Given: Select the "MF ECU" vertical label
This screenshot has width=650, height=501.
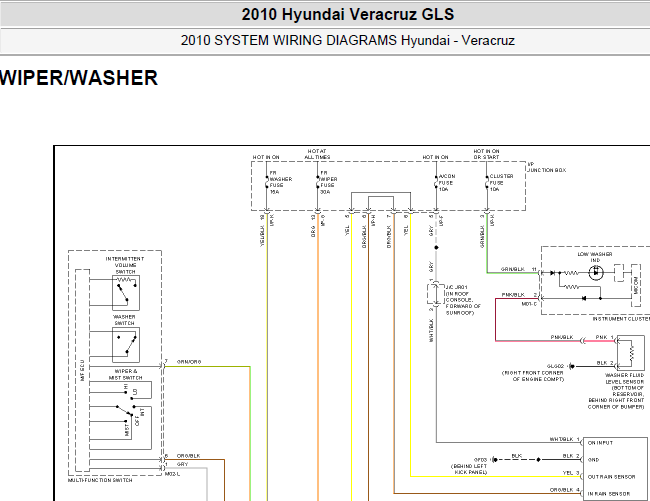Looking at the screenshot, I should (82, 370).
